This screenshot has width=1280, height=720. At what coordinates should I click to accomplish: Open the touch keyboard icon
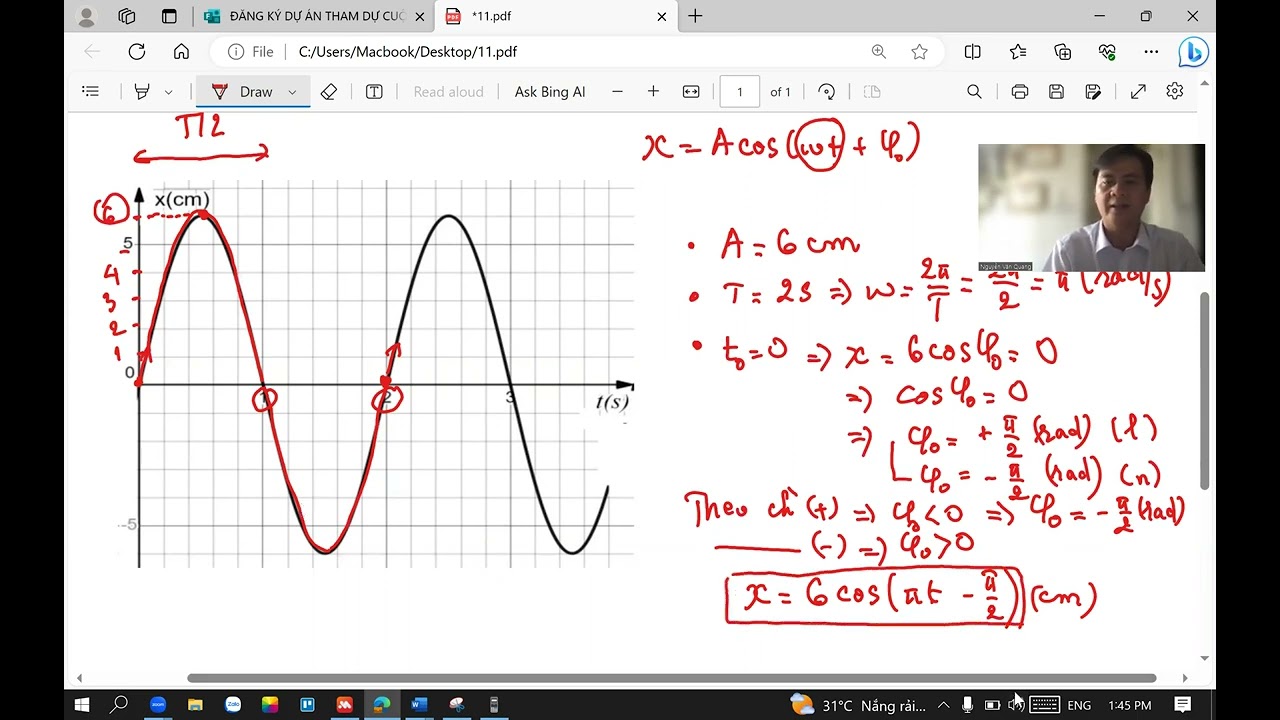pos(1045,705)
